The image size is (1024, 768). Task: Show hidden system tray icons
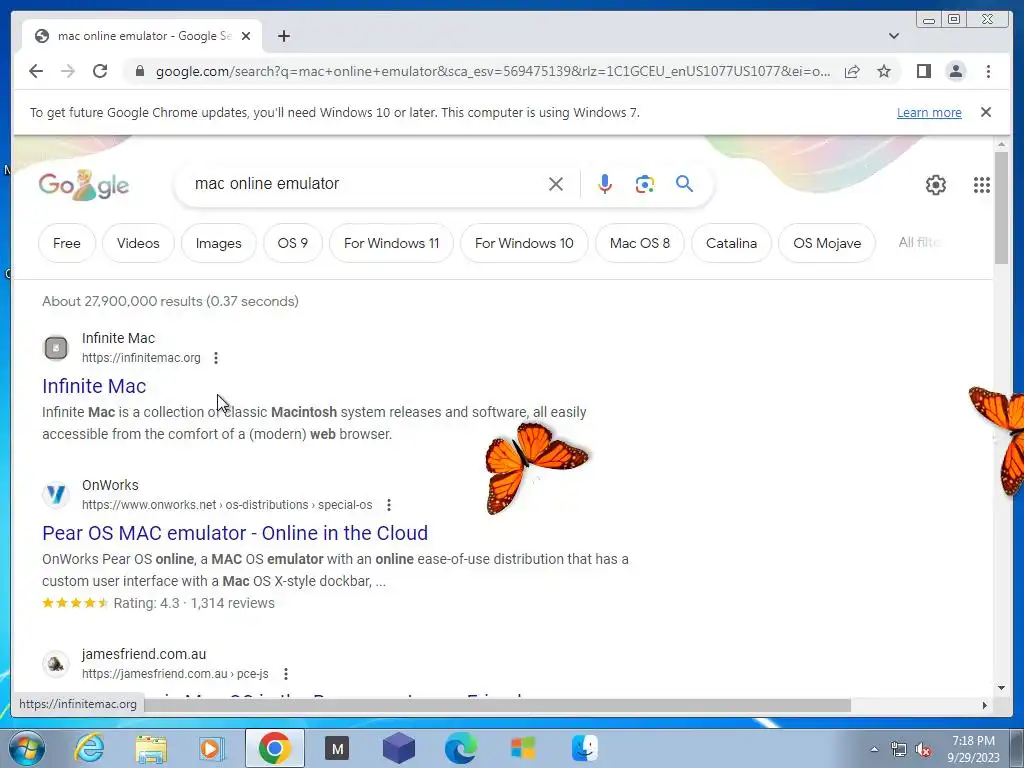[x=874, y=749]
